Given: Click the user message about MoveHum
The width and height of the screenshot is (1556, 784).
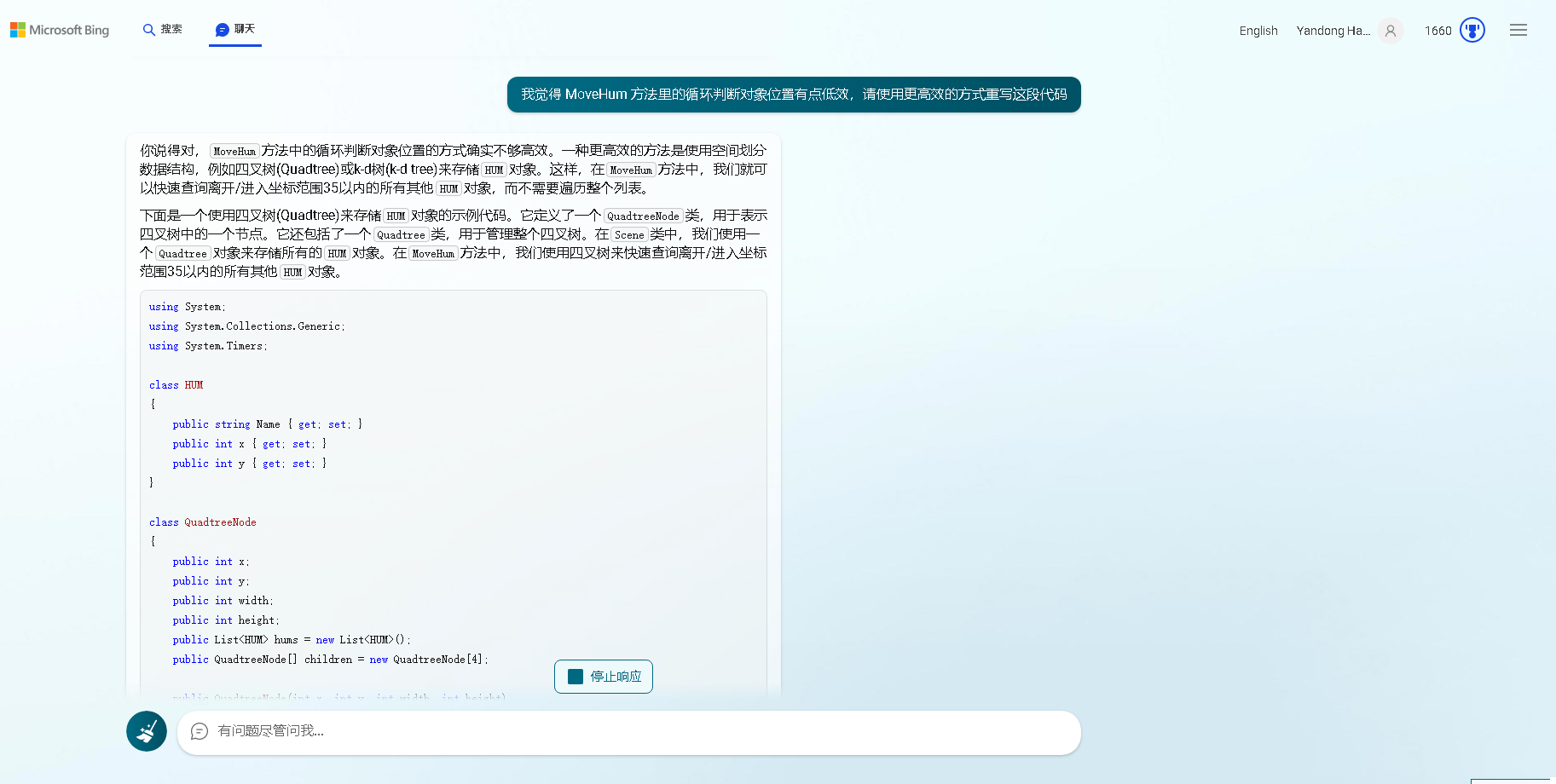Looking at the screenshot, I should click(794, 95).
